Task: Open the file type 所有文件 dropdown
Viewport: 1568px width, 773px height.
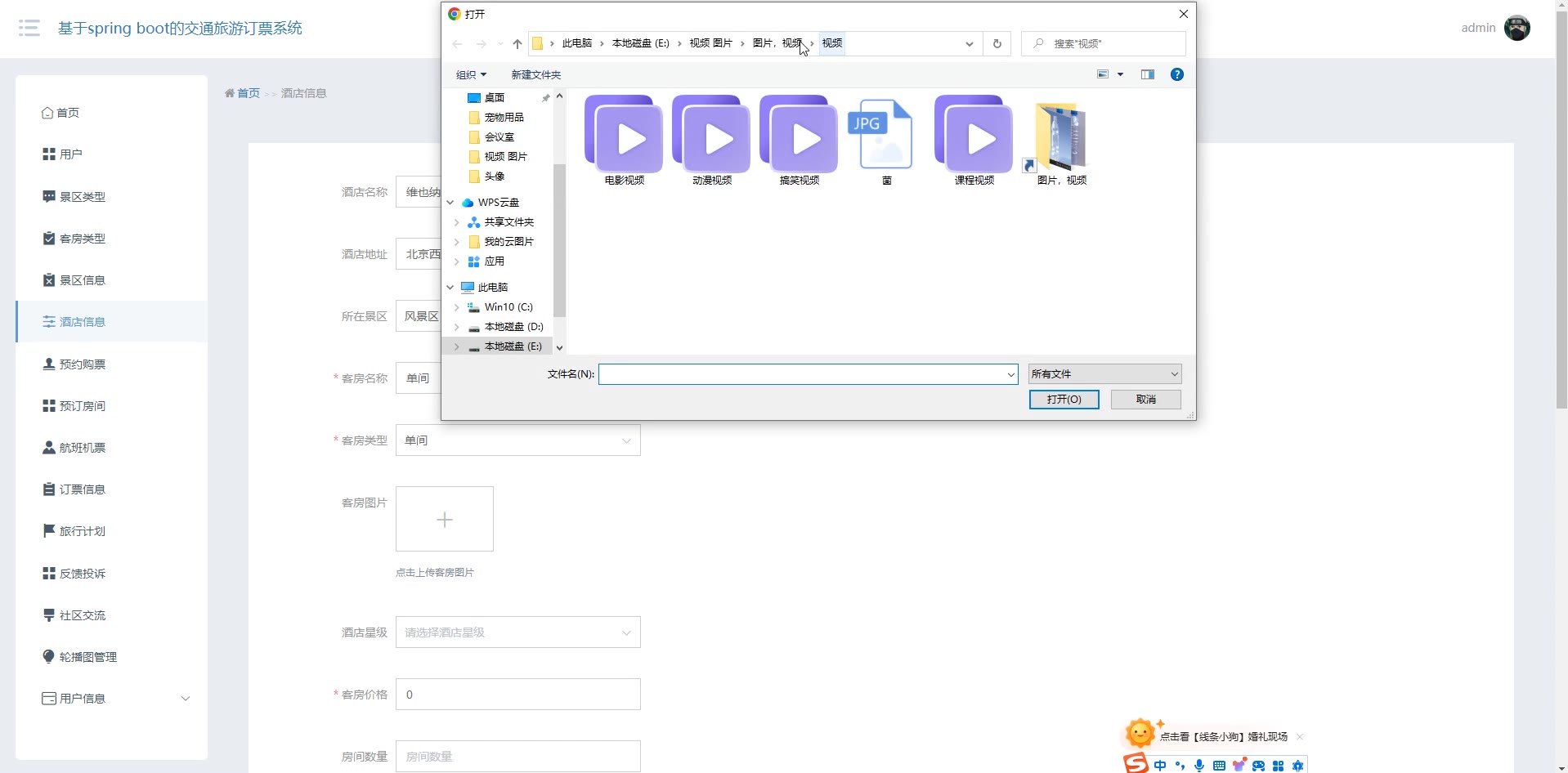Action: point(1104,374)
